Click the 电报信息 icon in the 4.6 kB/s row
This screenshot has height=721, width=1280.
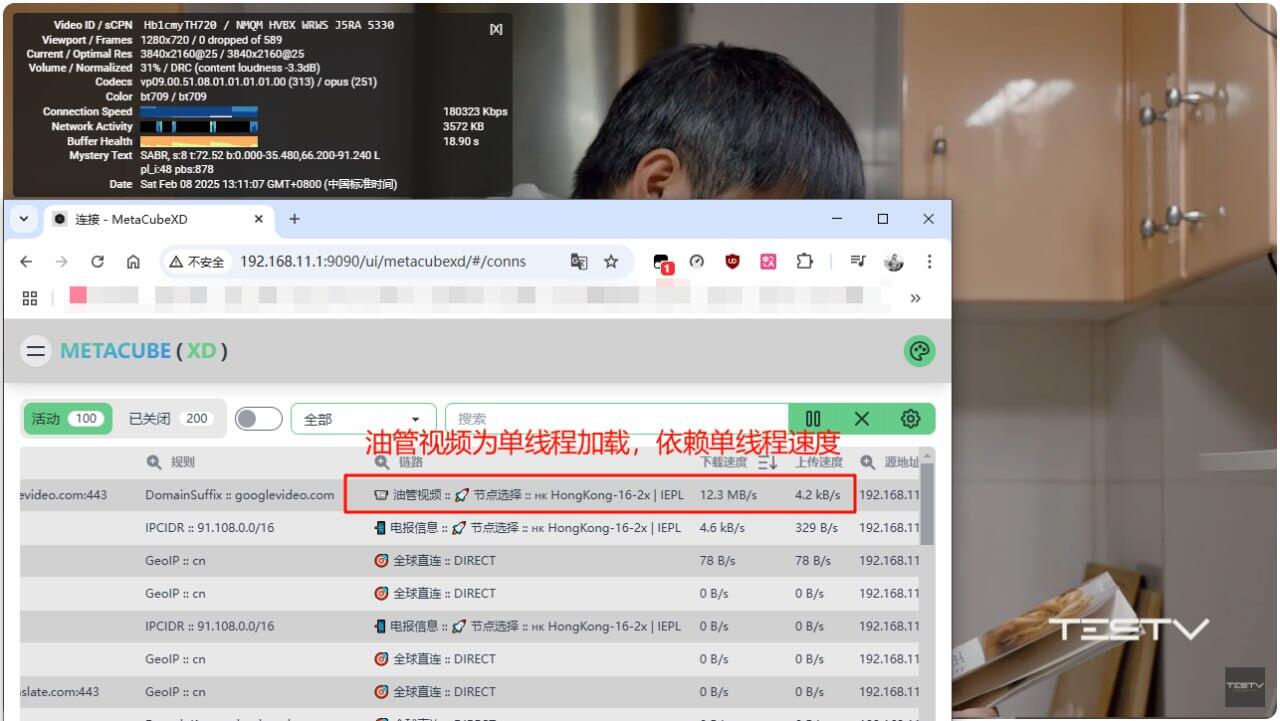(x=380, y=528)
